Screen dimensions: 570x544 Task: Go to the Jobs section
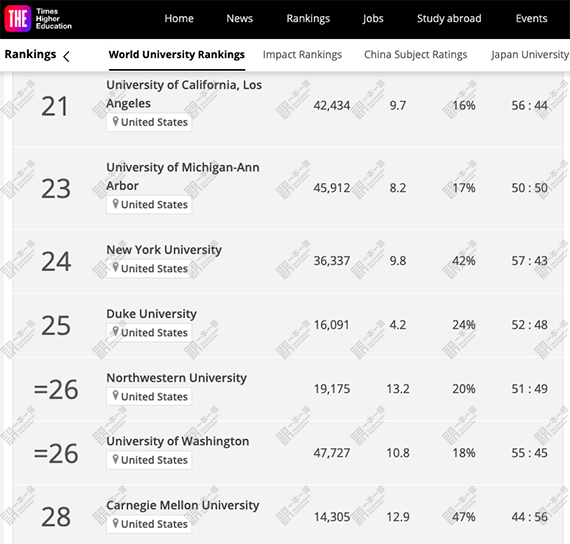[x=373, y=19]
